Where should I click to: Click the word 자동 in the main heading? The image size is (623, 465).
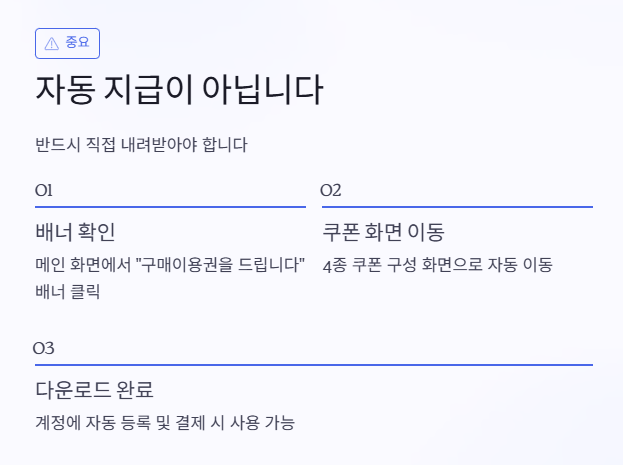tap(66, 90)
